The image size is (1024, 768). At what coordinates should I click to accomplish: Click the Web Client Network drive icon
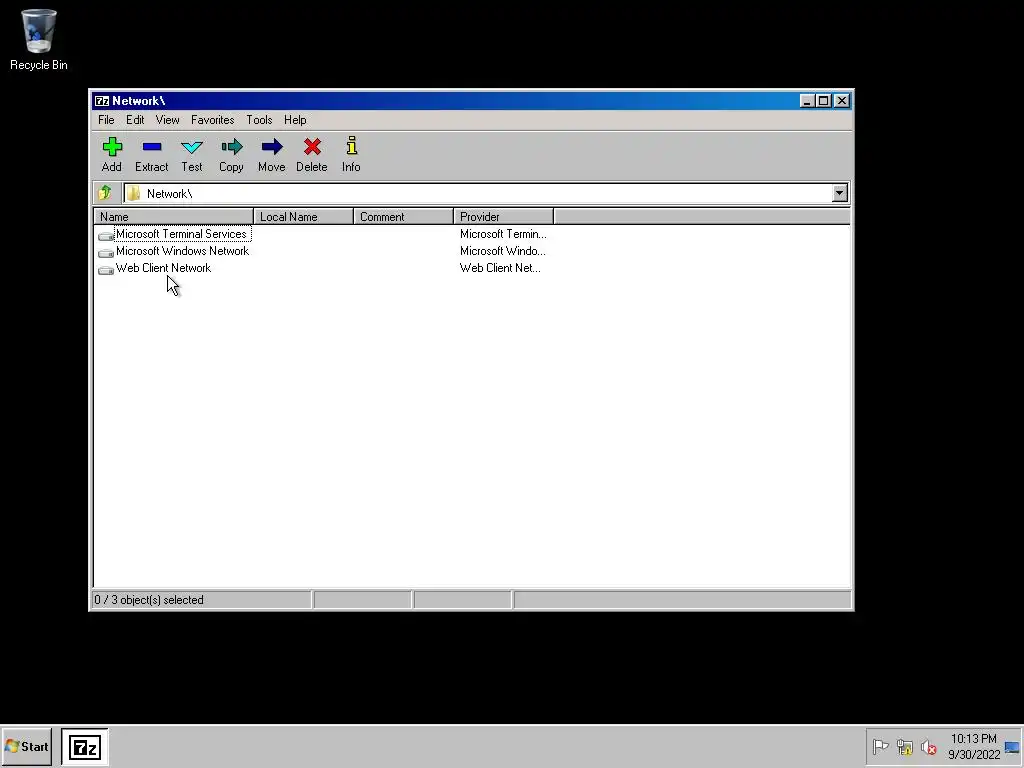(x=106, y=268)
